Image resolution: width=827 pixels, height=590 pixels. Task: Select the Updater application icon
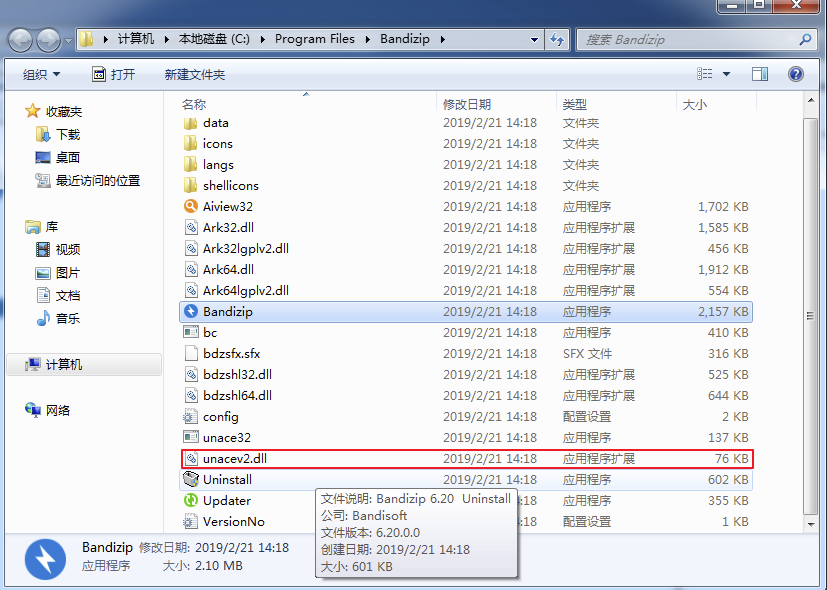pyautogui.click(x=190, y=500)
